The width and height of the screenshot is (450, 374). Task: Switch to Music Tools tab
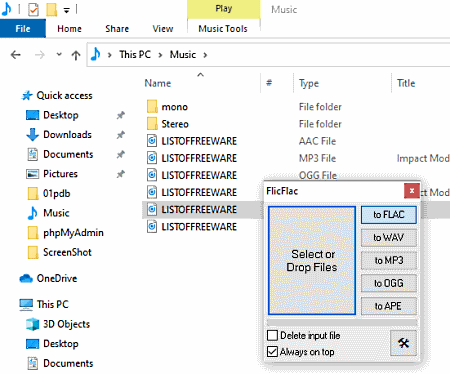[x=223, y=29]
